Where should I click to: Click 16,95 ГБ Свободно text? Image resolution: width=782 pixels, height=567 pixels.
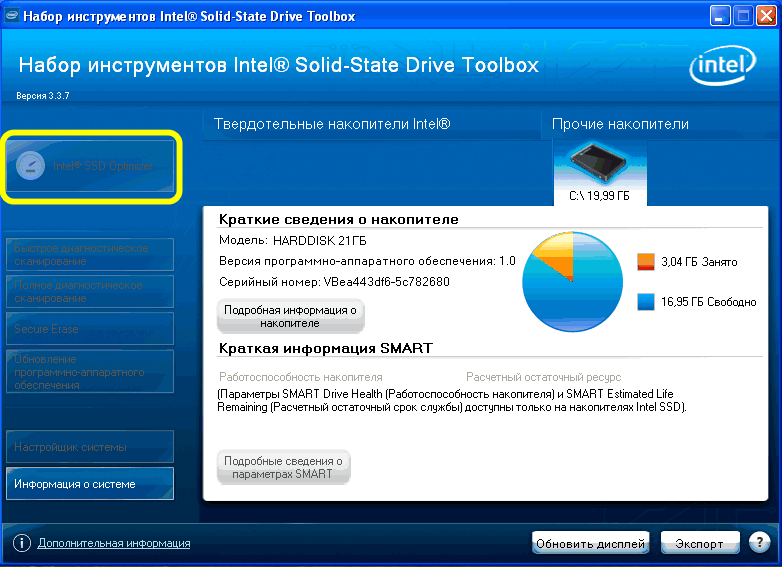pos(709,302)
